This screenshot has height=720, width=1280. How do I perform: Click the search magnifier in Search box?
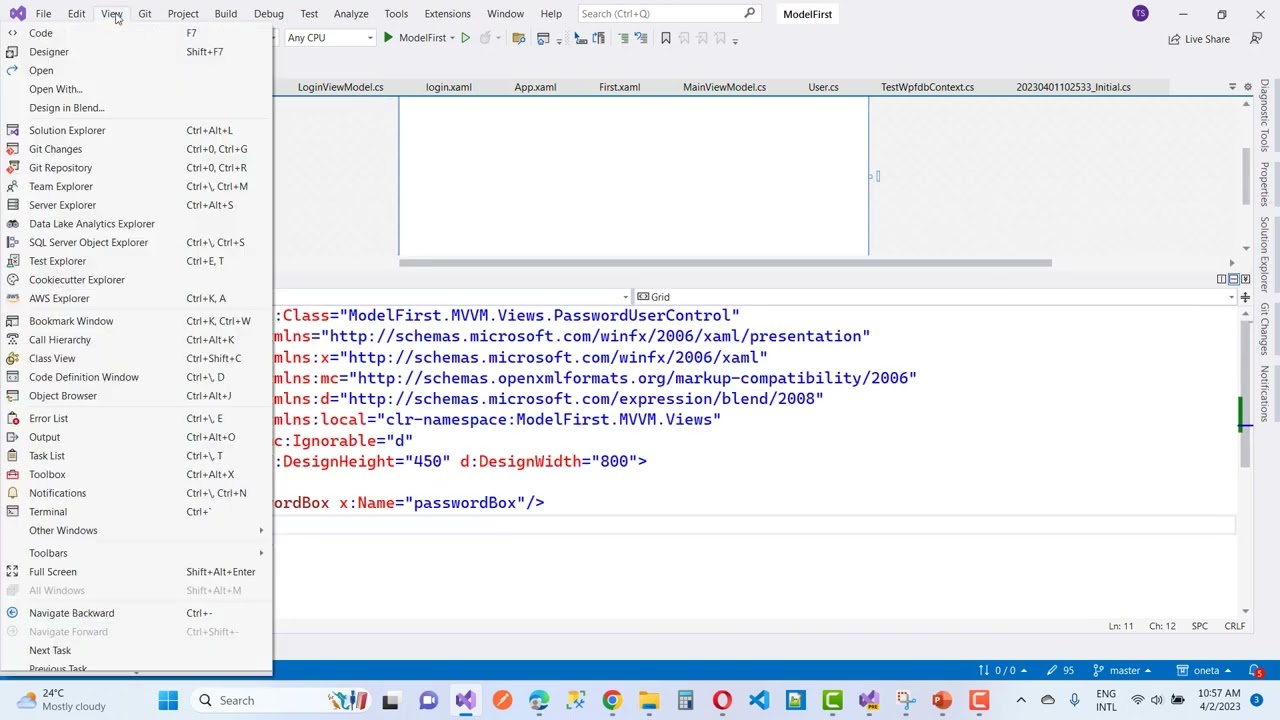(749, 13)
